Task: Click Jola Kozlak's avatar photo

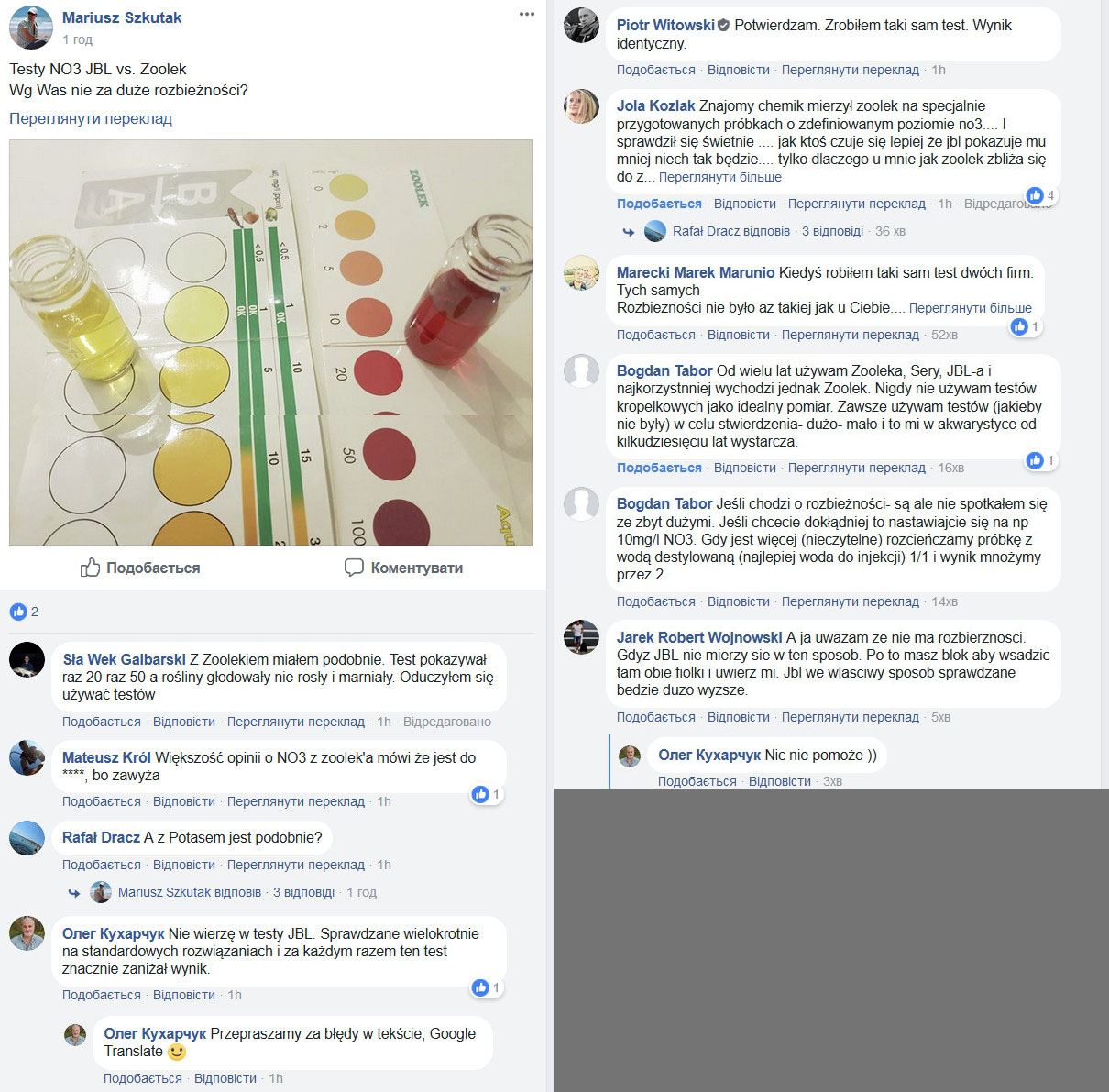Action: tap(581, 106)
